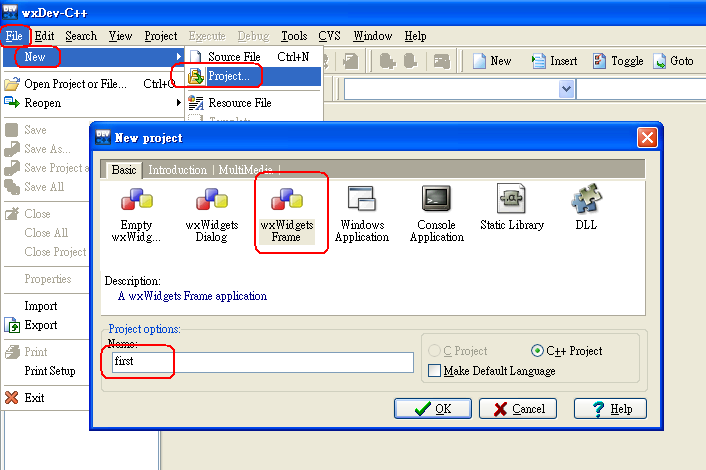Image resolution: width=706 pixels, height=470 pixels.
Task: Switch to the MultiMedia tab
Action: (x=246, y=170)
